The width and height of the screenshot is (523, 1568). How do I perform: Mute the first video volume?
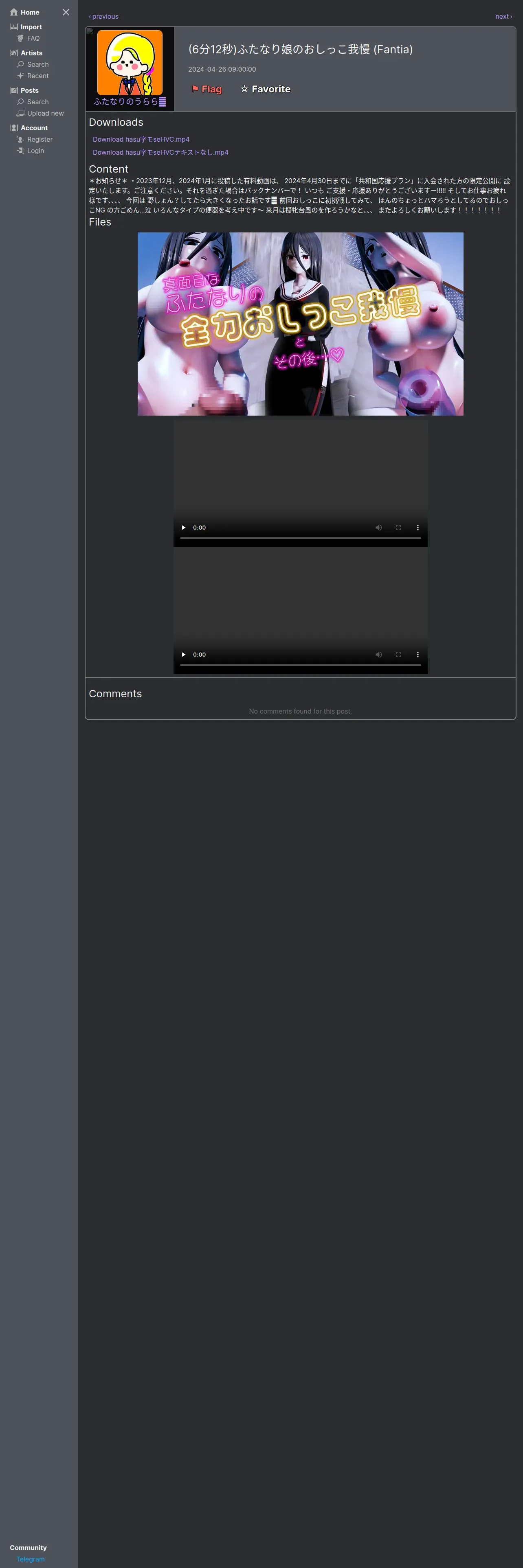[x=379, y=528]
